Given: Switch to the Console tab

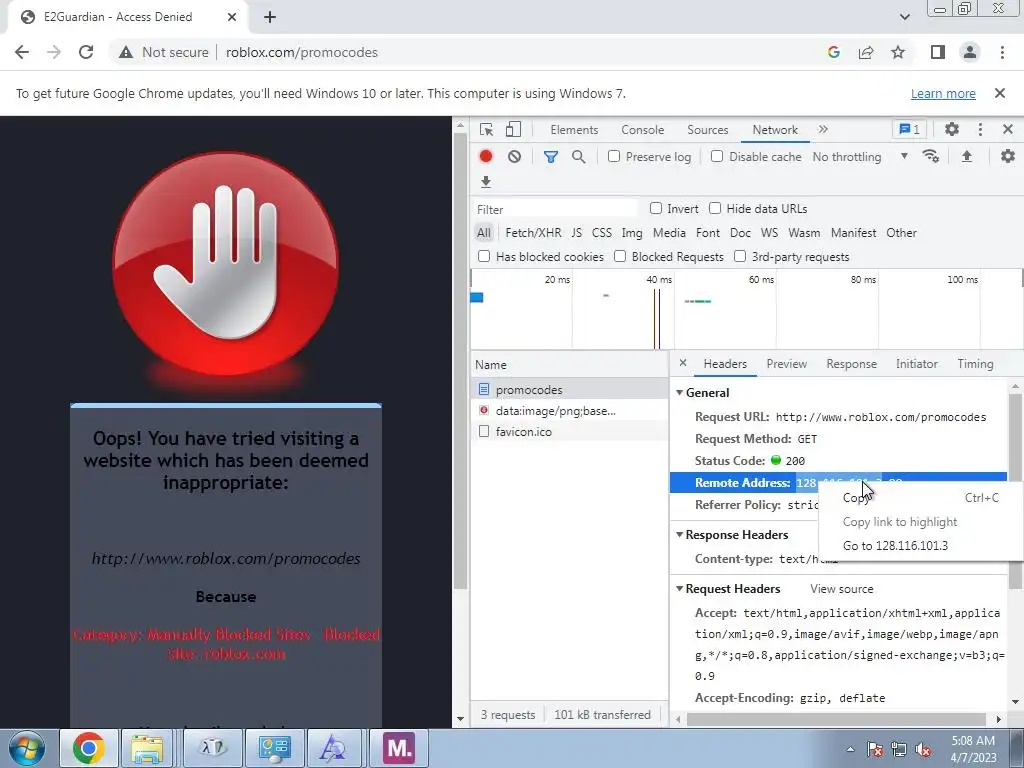Looking at the screenshot, I should coord(643,129).
